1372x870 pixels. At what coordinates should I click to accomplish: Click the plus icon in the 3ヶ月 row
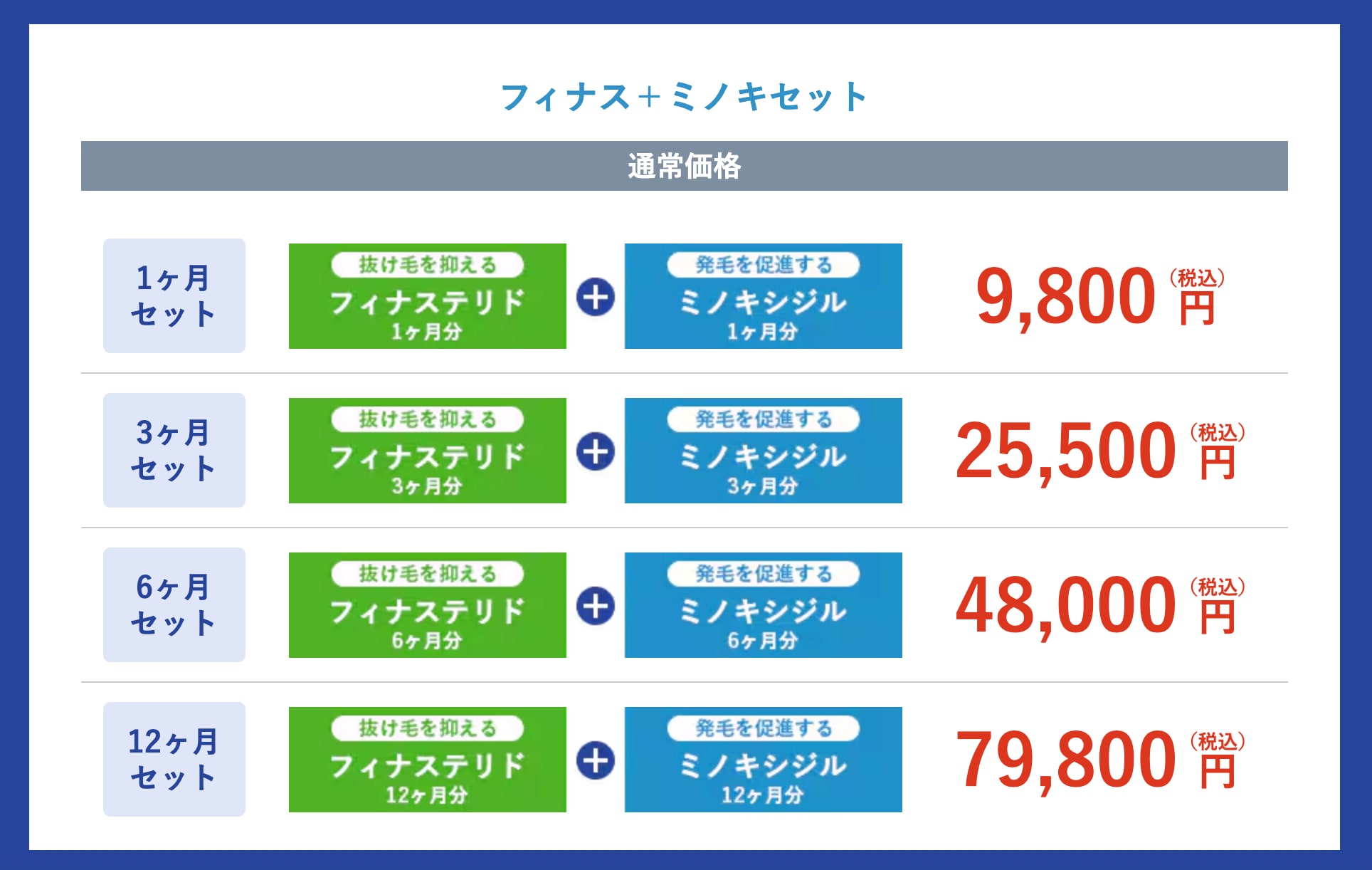(596, 451)
